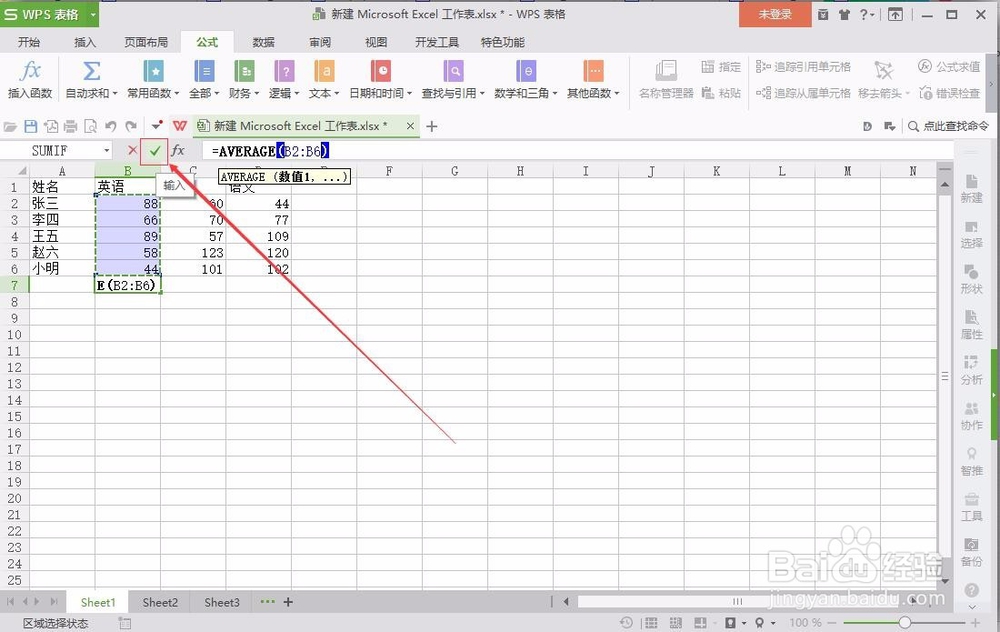Switch to the 数据 (Data) ribbon tab
This screenshot has height=632, width=1000.
(x=264, y=42)
